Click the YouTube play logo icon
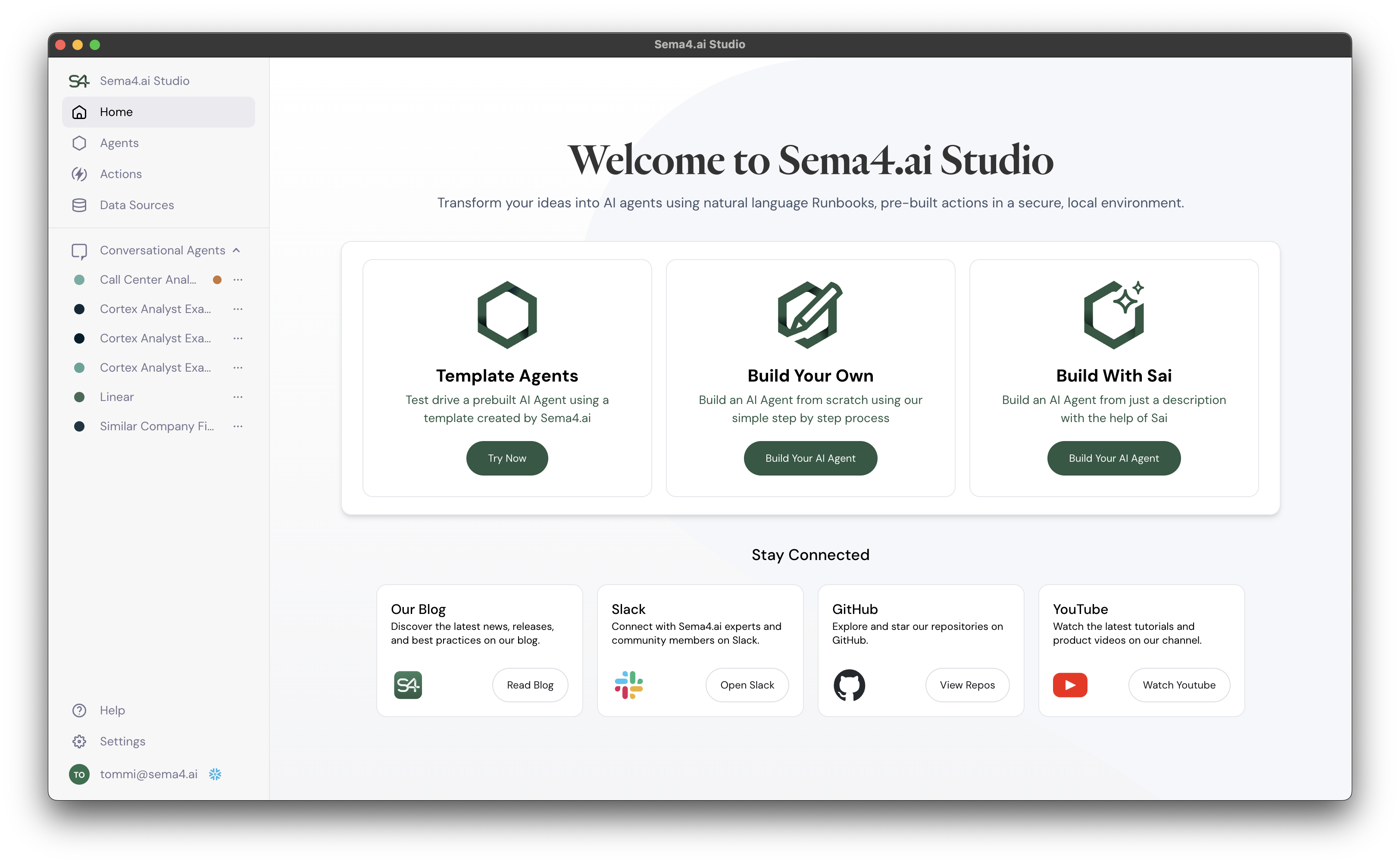The width and height of the screenshot is (1400, 864). [1070, 685]
